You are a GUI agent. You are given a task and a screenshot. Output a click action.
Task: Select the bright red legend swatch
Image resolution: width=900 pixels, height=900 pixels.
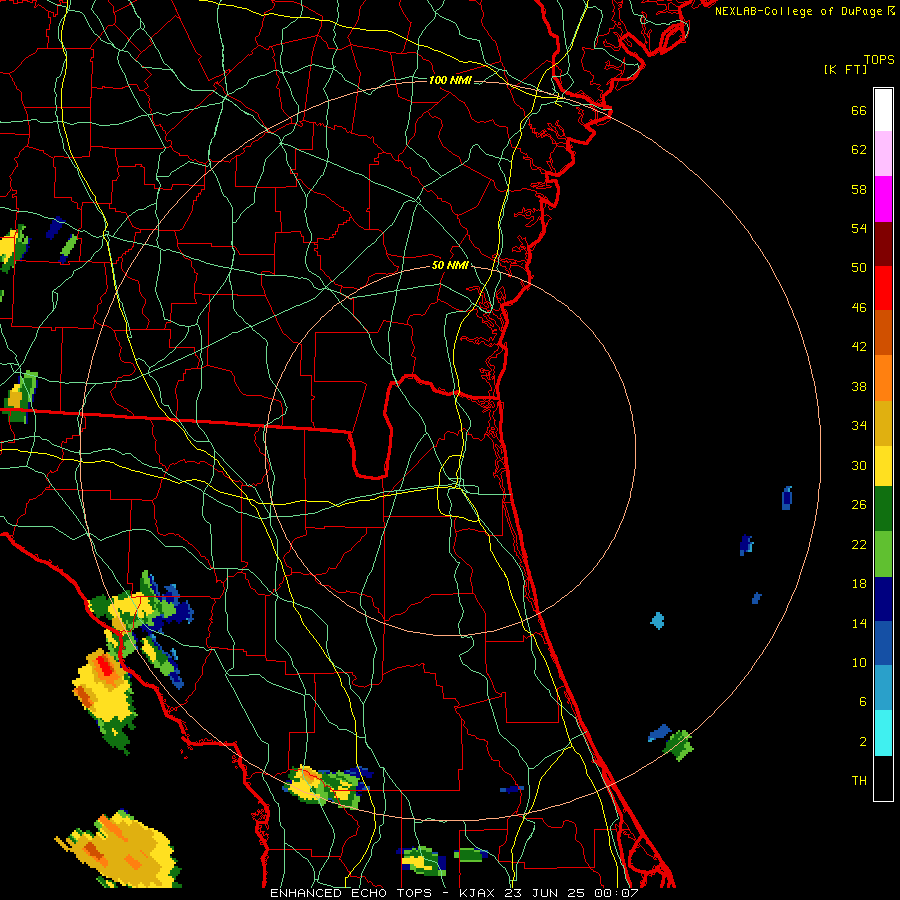tap(883, 288)
